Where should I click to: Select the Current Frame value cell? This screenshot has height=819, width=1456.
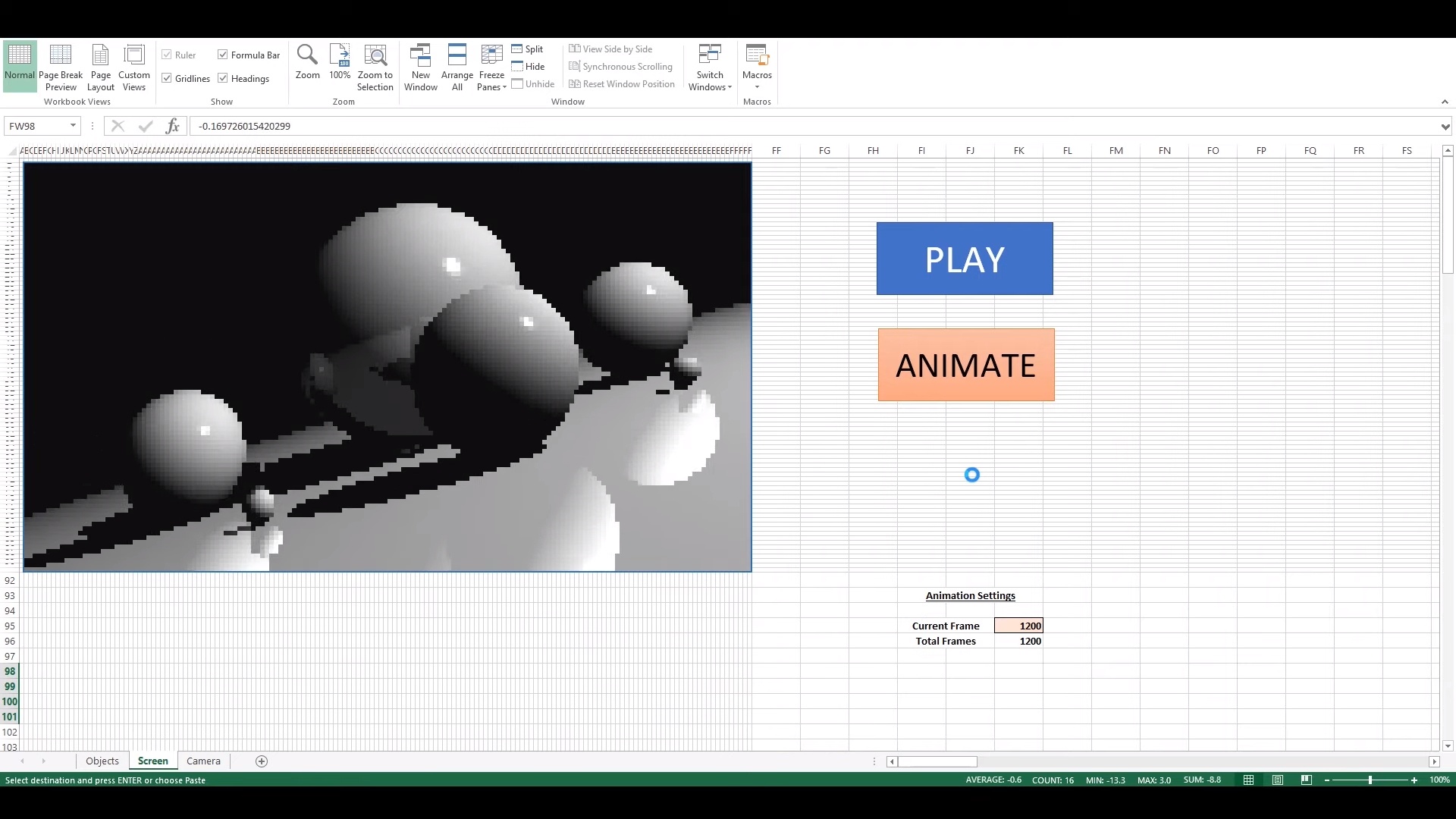(x=1019, y=625)
